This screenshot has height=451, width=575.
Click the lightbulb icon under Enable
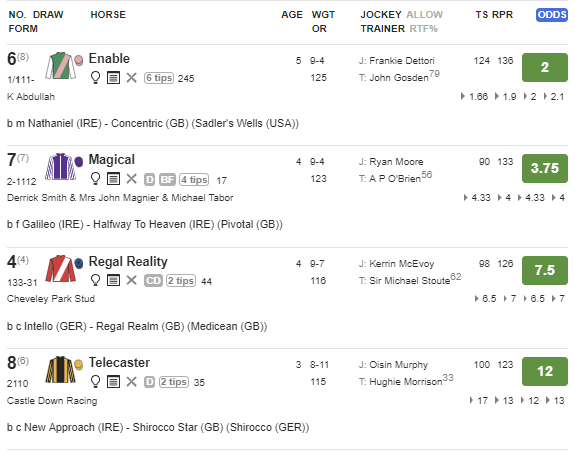(95, 78)
